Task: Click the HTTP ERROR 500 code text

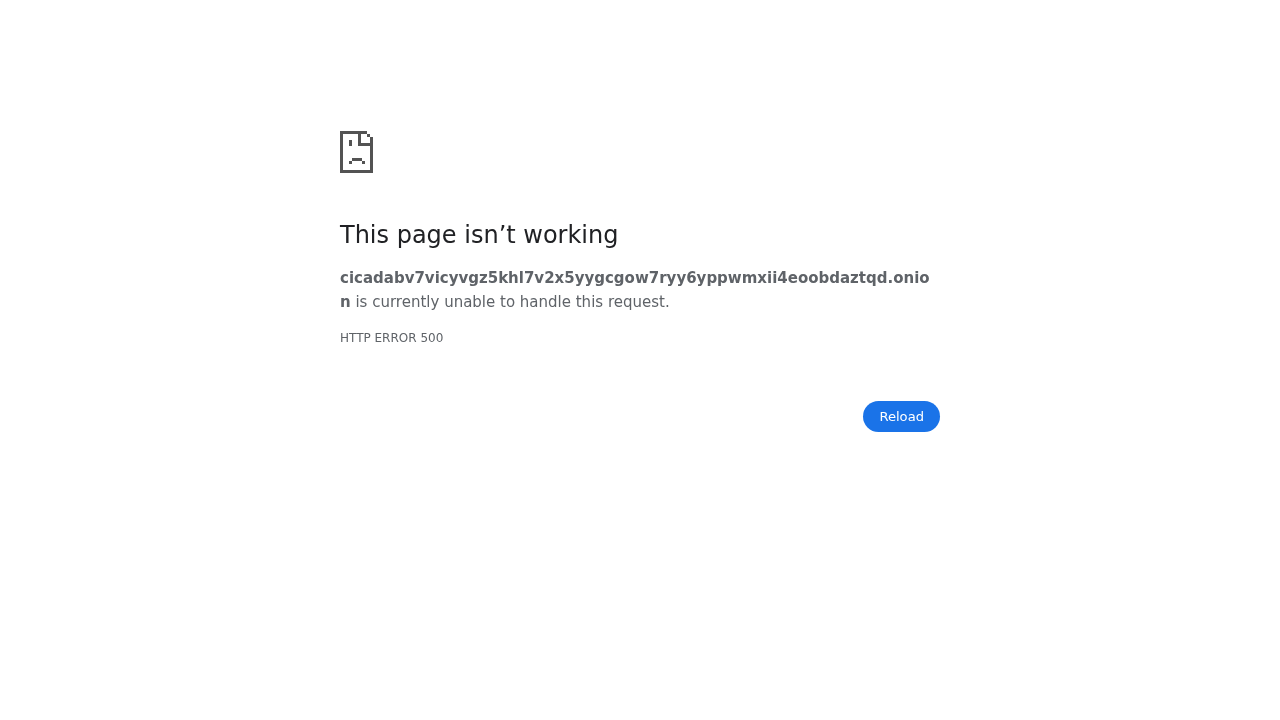Action: [391, 338]
